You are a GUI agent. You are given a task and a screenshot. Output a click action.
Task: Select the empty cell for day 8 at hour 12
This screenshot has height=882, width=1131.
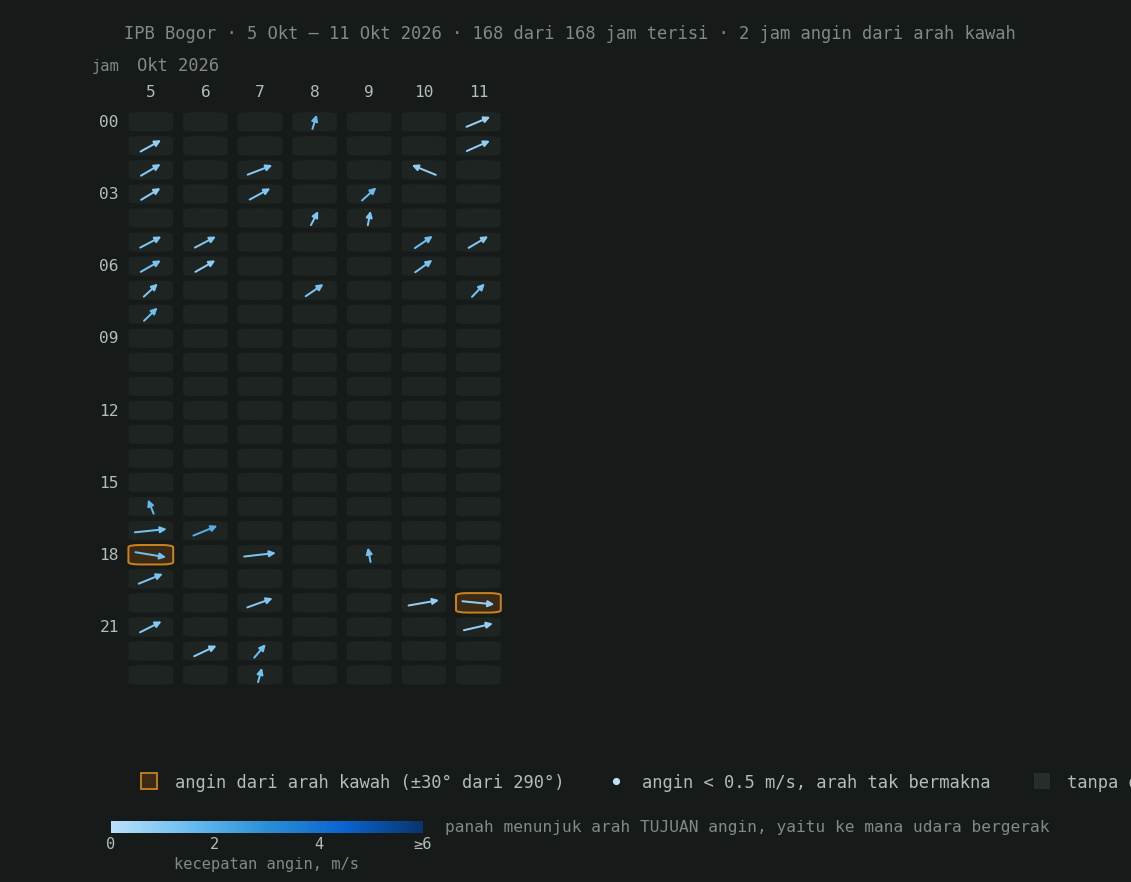coord(314,410)
